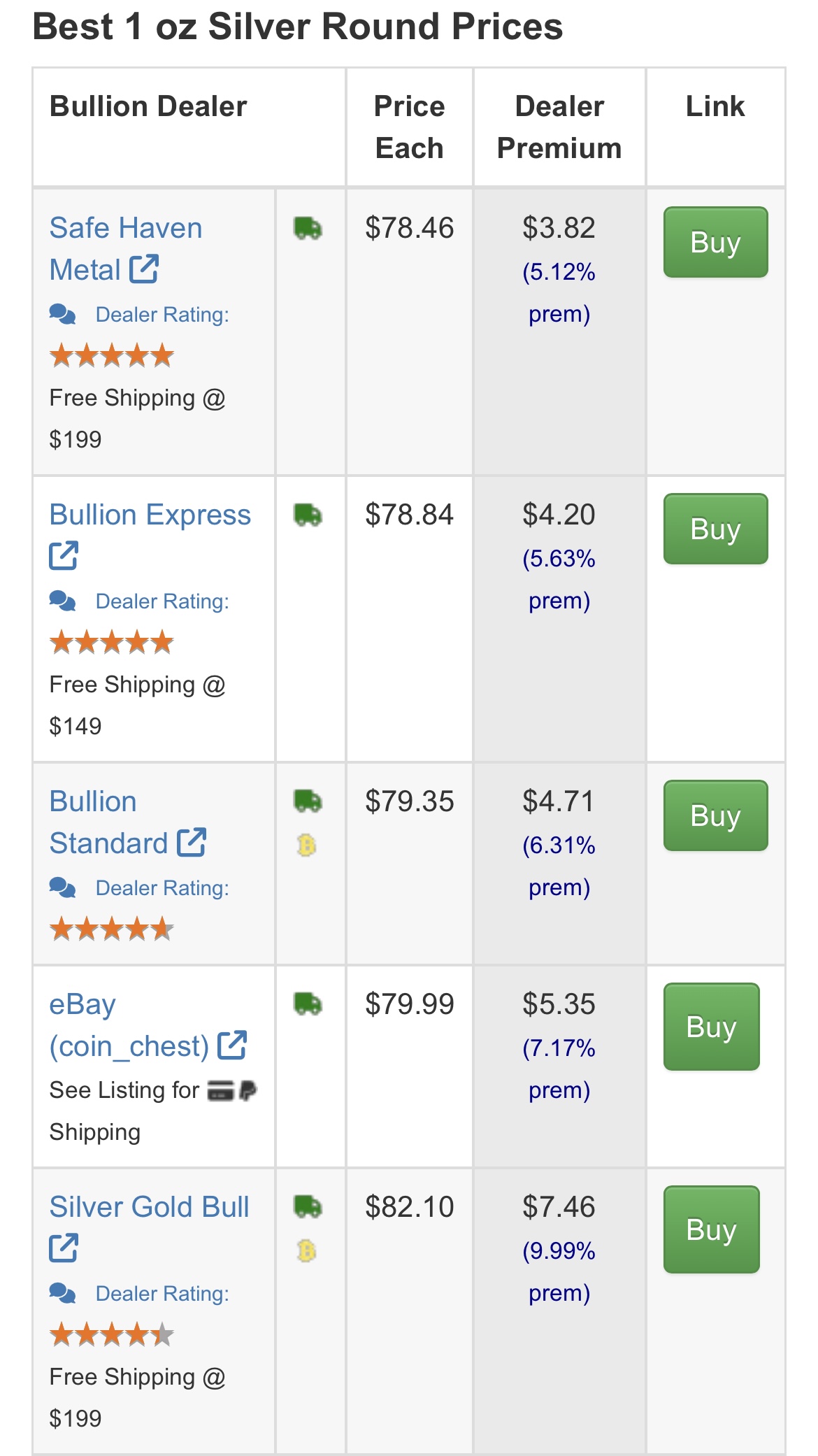This screenshot has width=818, height=1456.
Task: Click the Silver Gold Bull star rating
Action: 112,1335
